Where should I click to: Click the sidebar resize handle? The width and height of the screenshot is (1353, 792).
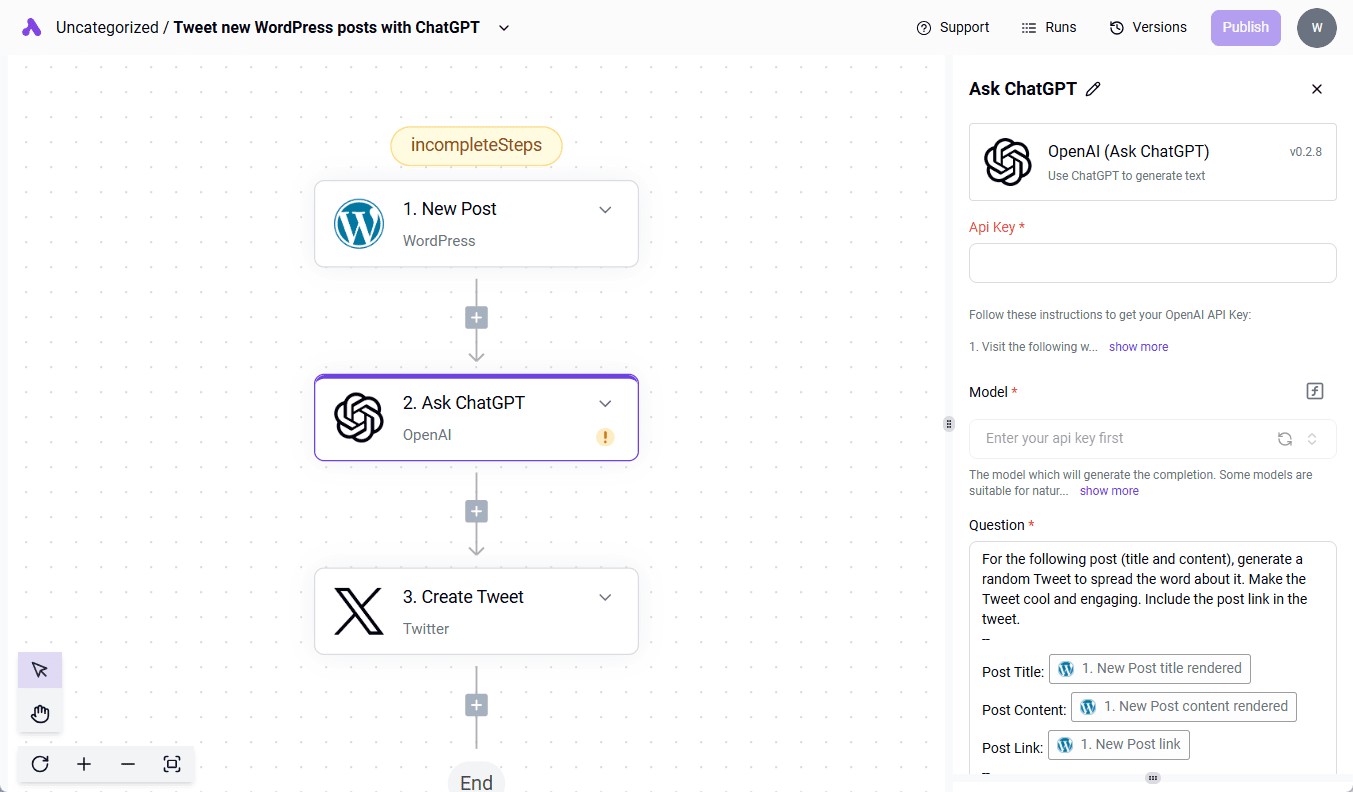pos(949,424)
